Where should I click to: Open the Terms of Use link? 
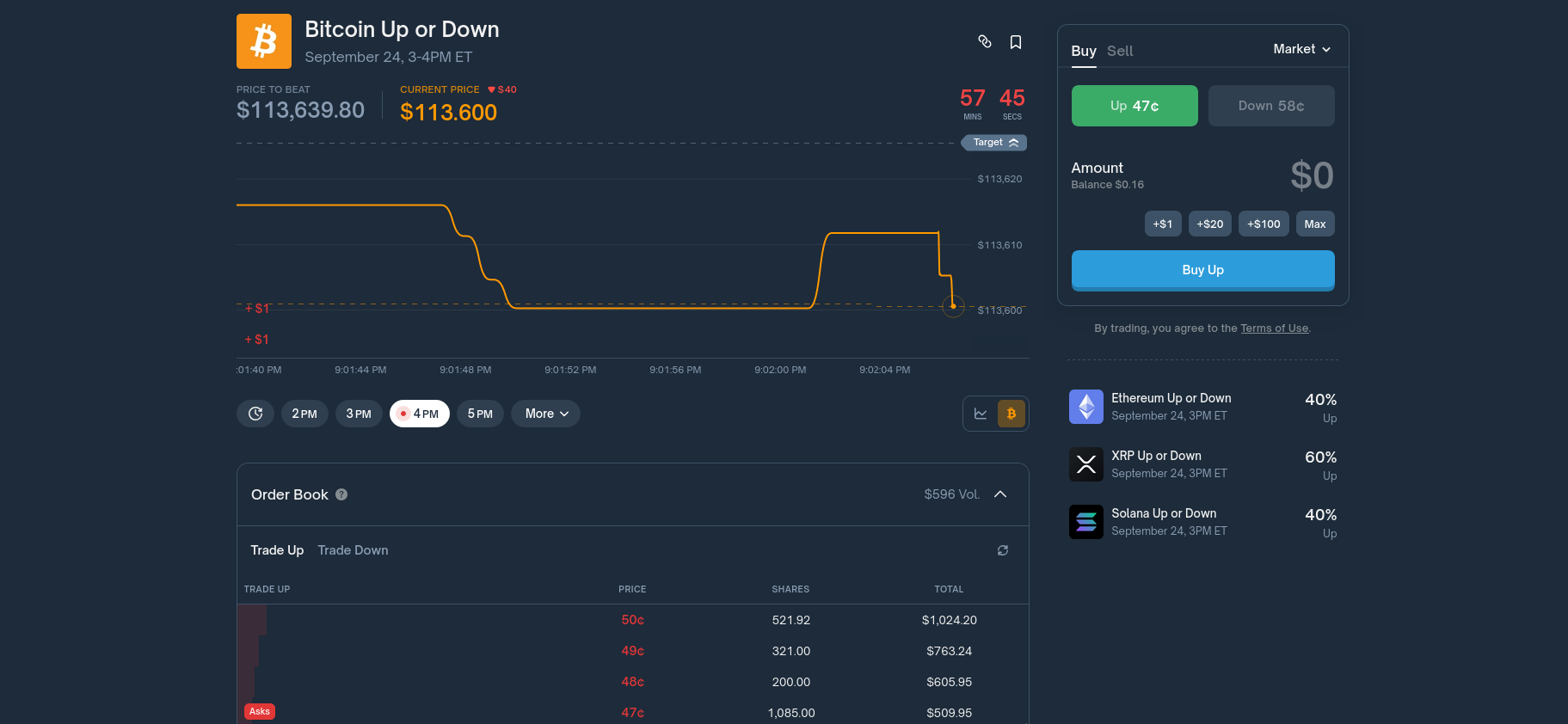coord(1275,328)
